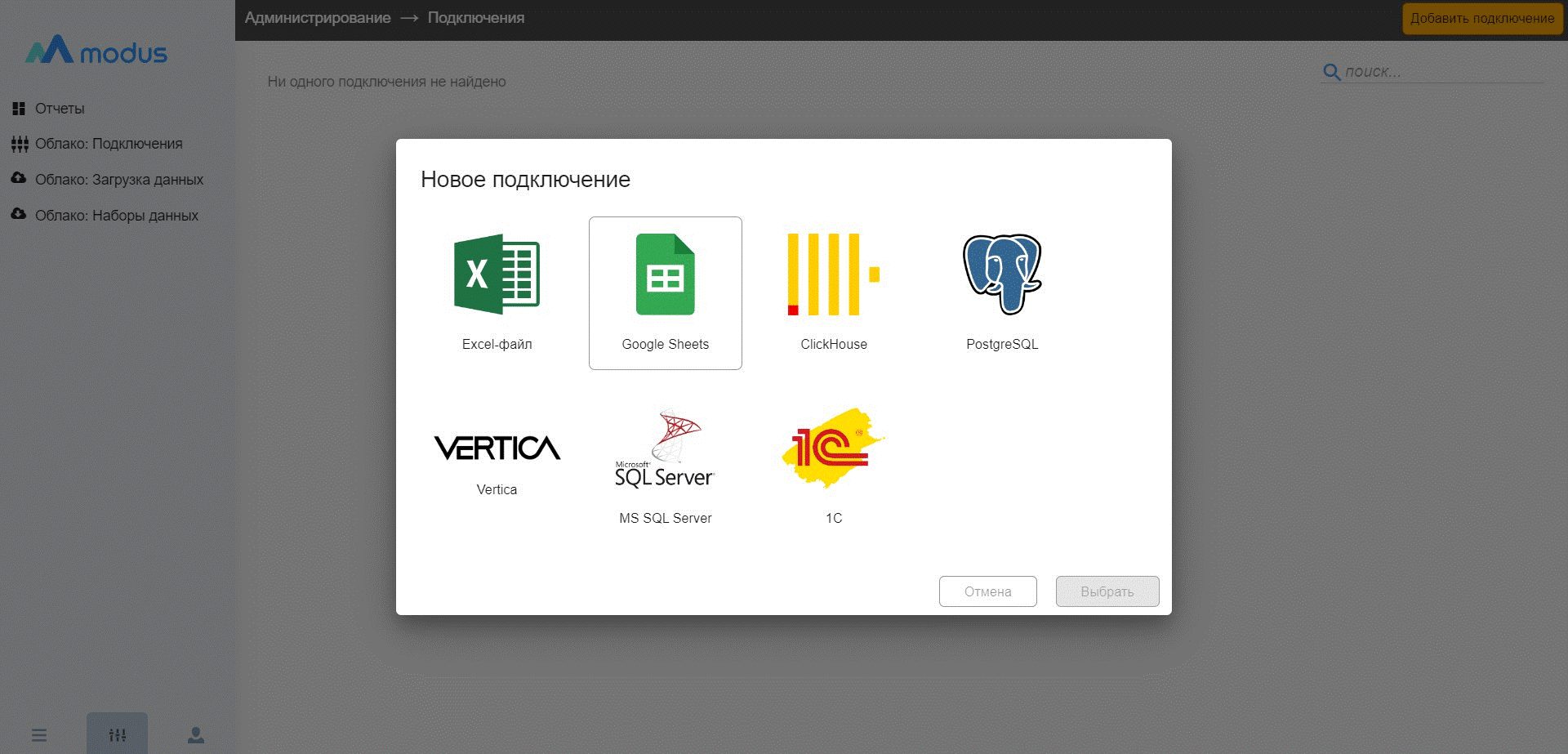The height and width of the screenshot is (754, 1568).
Task: Select the MS SQL Server icon
Action: pyautogui.click(x=665, y=449)
